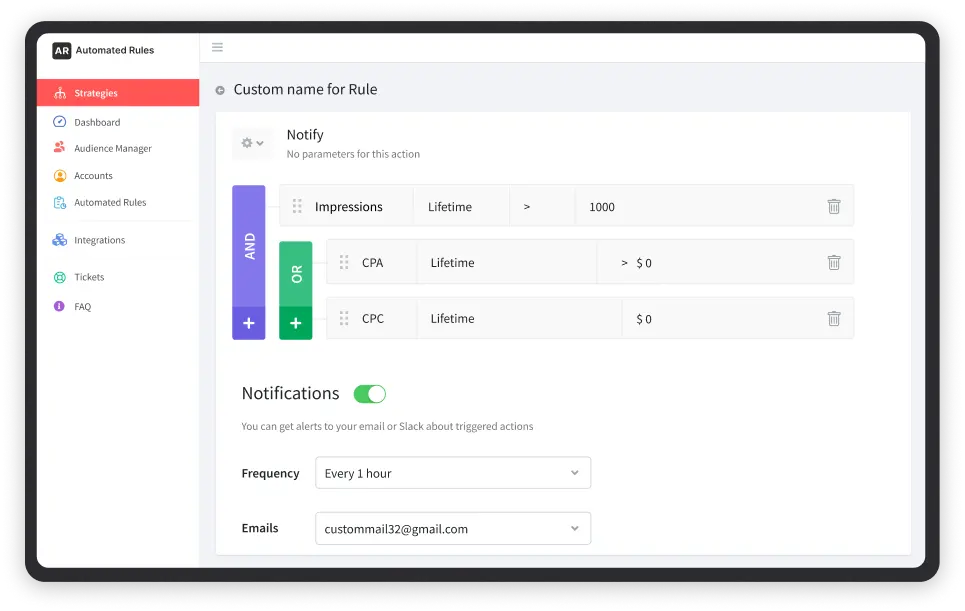Click the drag handle on CPA row
This screenshot has width=965, height=611.
point(344,263)
